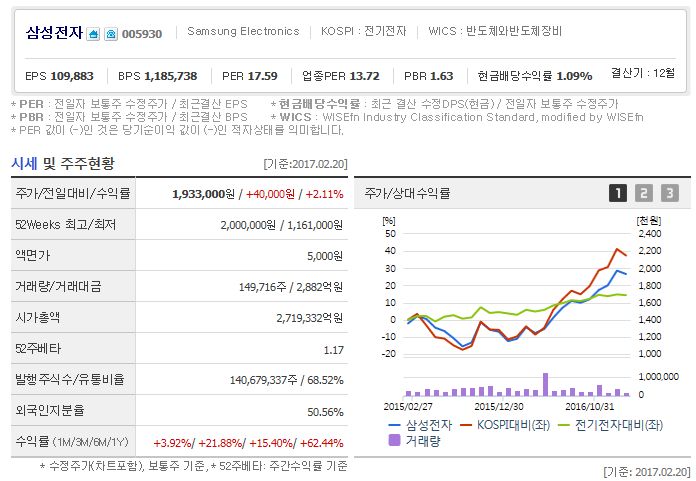
Task: Select 6M return +15.40%
Action: pyautogui.click(x=271, y=443)
